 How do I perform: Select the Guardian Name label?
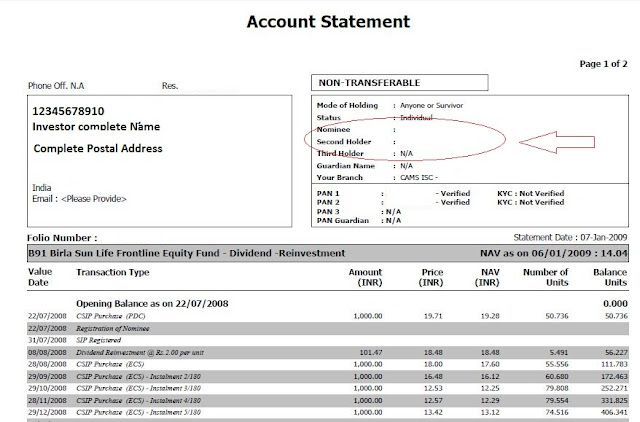click(x=345, y=166)
